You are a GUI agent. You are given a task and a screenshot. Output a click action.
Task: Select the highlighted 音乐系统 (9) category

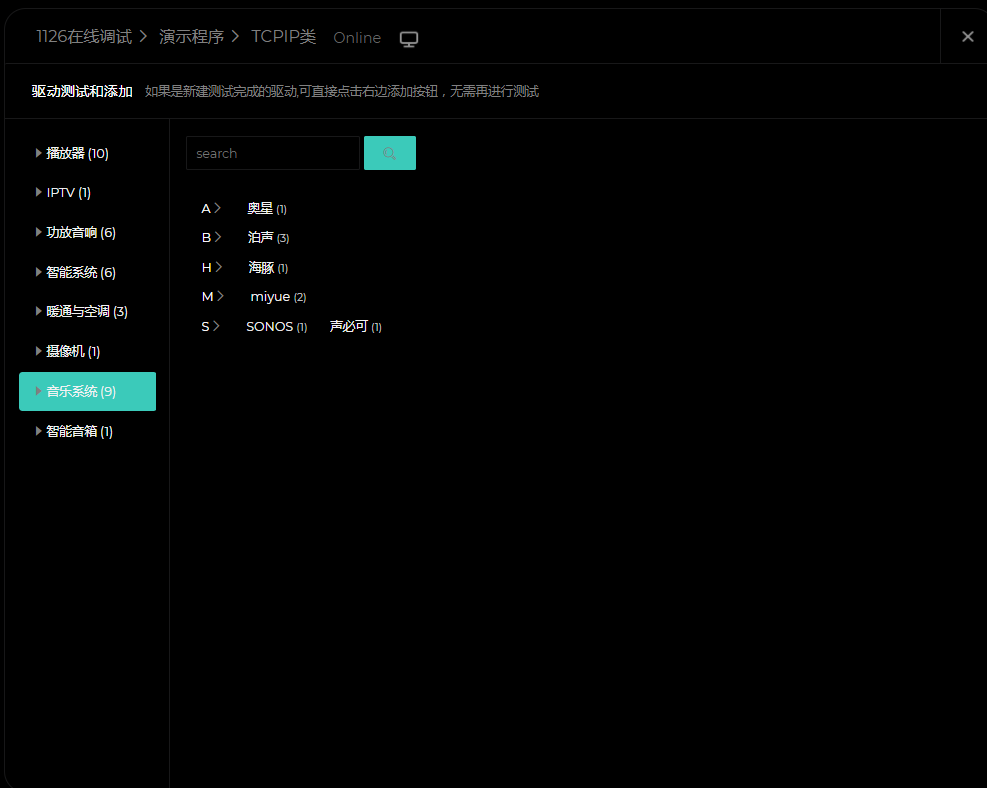(x=87, y=391)
